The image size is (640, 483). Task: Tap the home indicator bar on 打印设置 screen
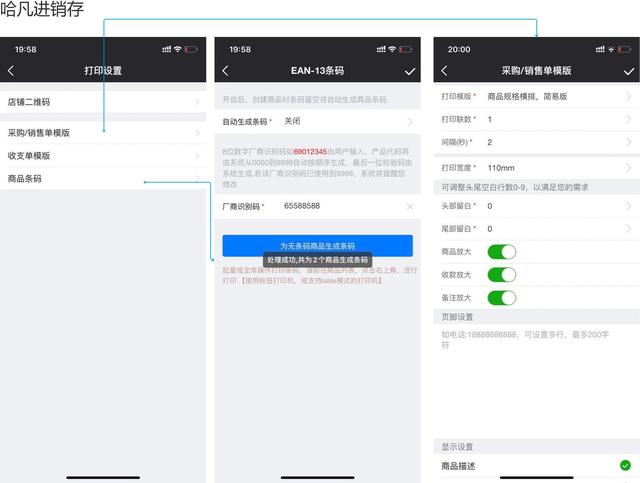(103, 477)
